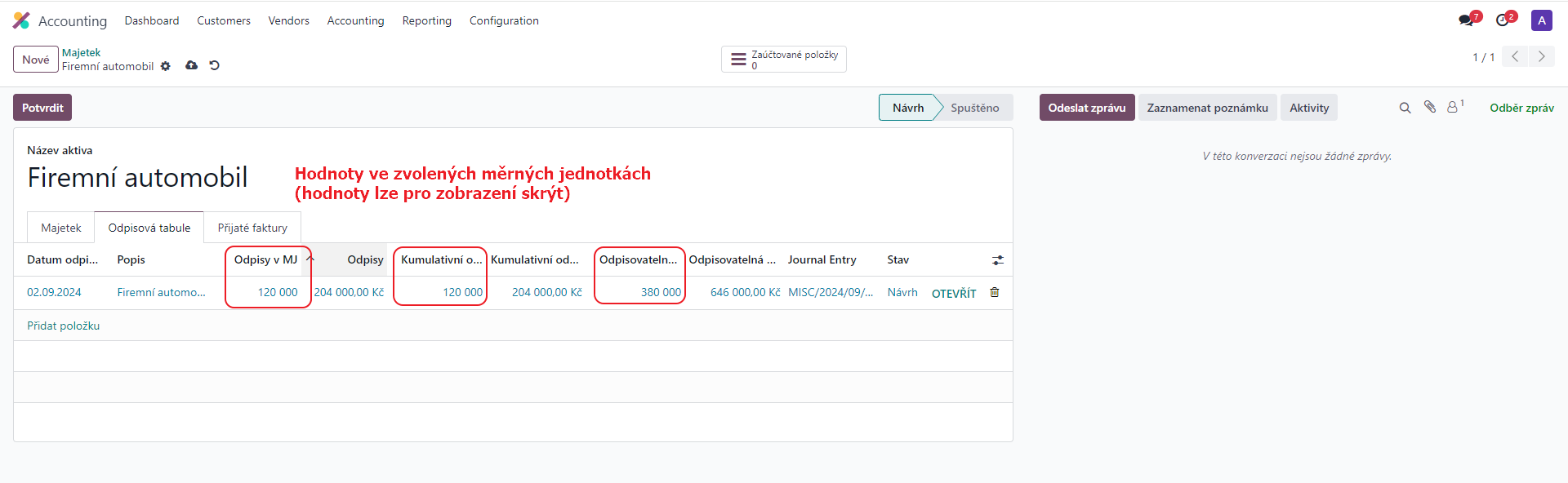Switch to the Přijaté faktury tab

point(252,228)
